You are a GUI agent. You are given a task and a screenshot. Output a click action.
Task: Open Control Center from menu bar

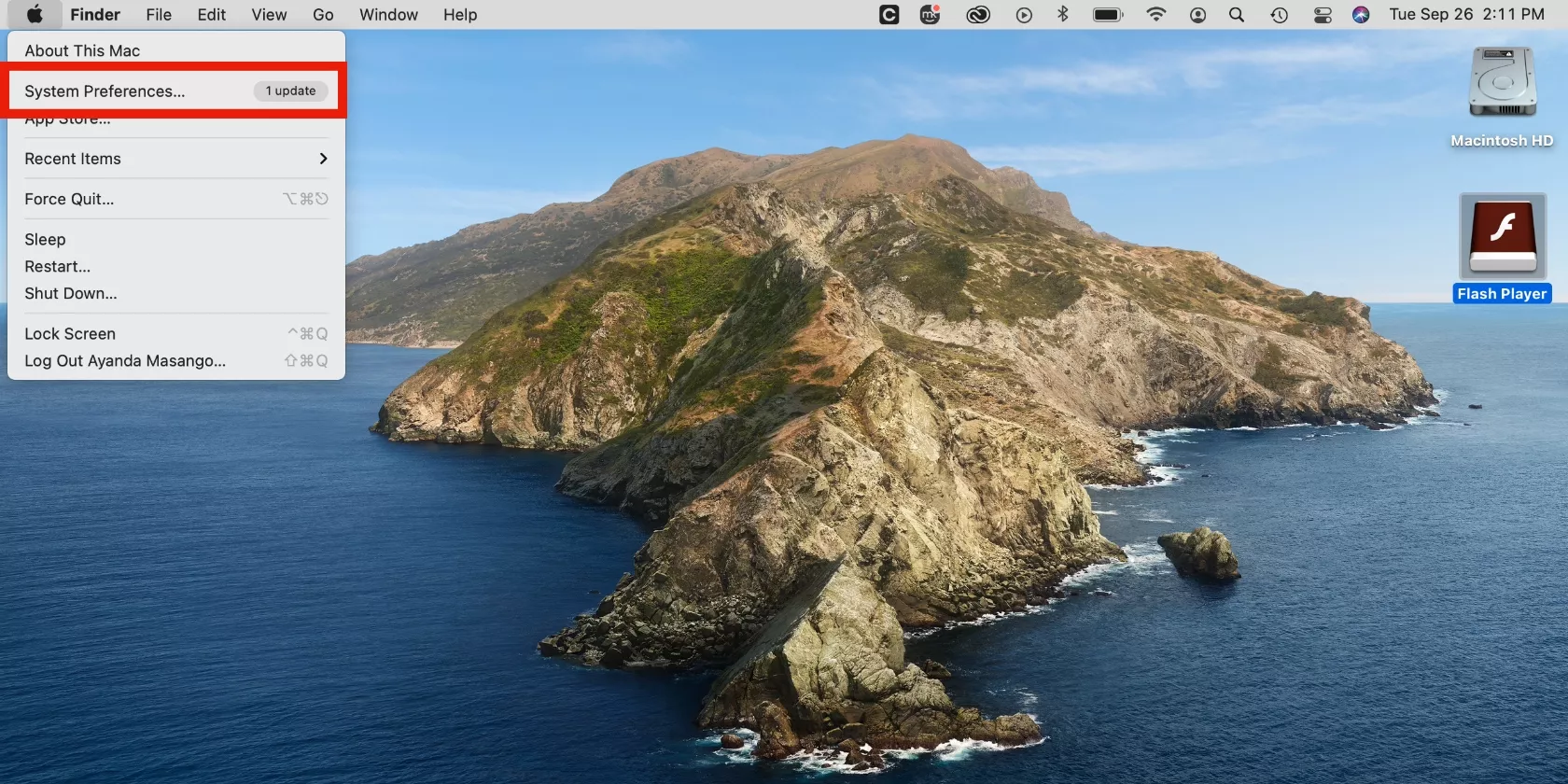[1323, 15]
